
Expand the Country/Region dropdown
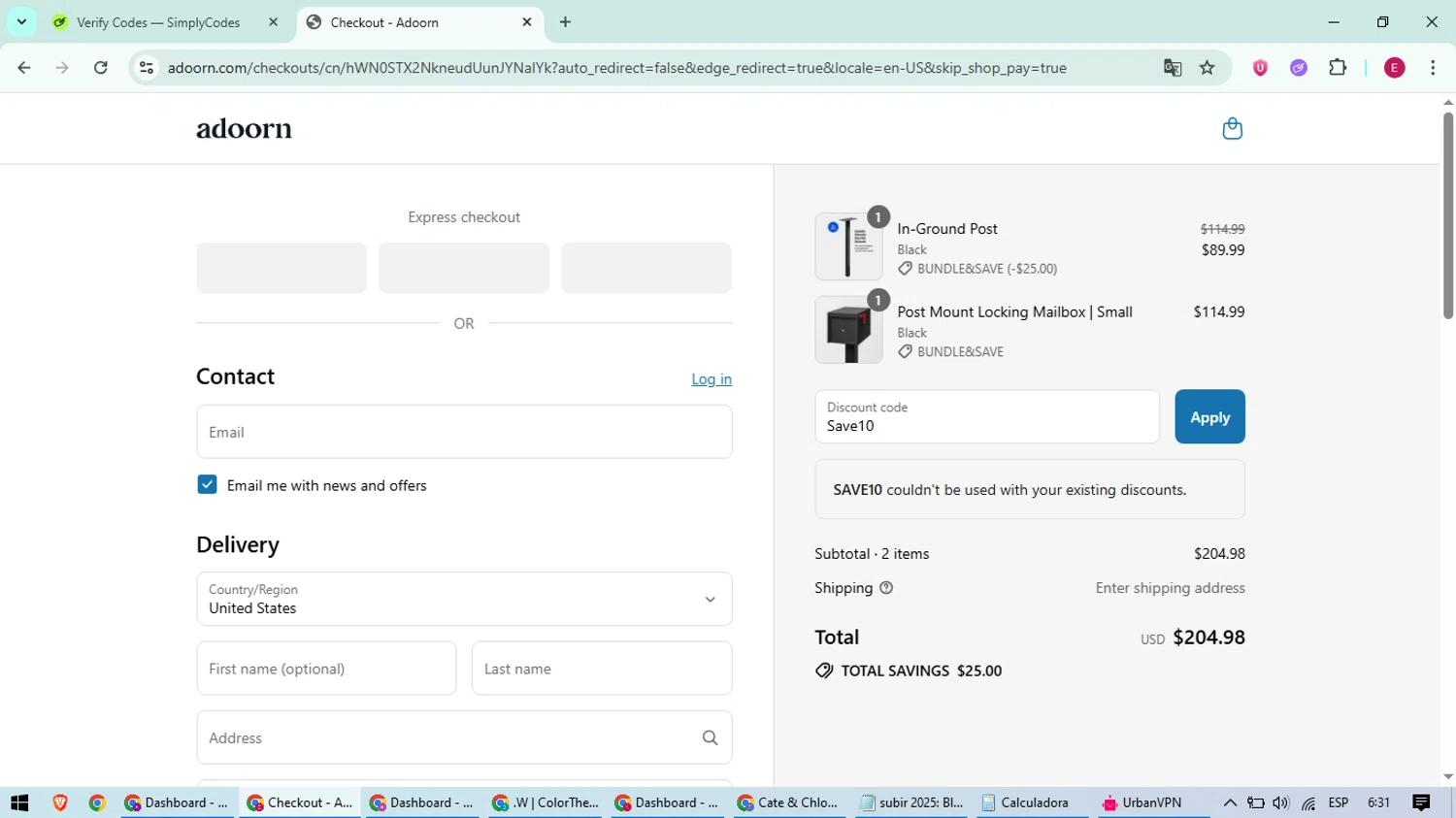464,599
